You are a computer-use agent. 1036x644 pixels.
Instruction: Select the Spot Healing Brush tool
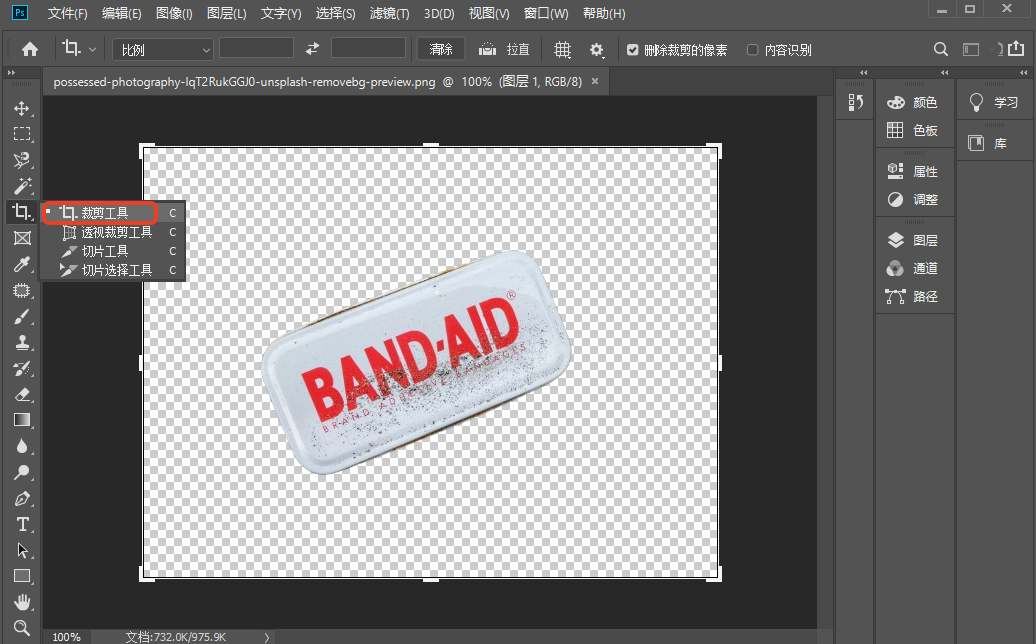(x=22, y=291)
